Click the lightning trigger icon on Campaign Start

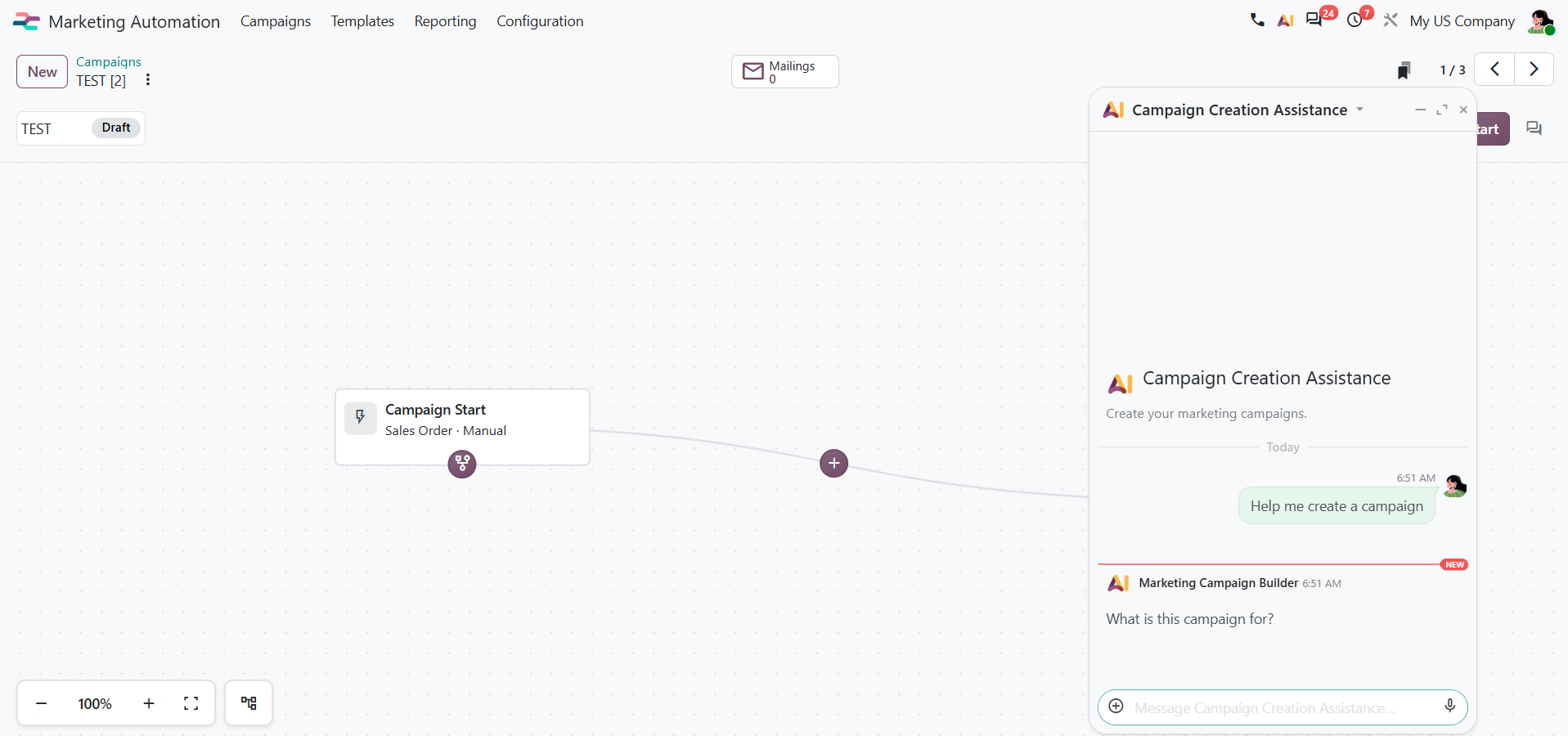pos(360,418)
